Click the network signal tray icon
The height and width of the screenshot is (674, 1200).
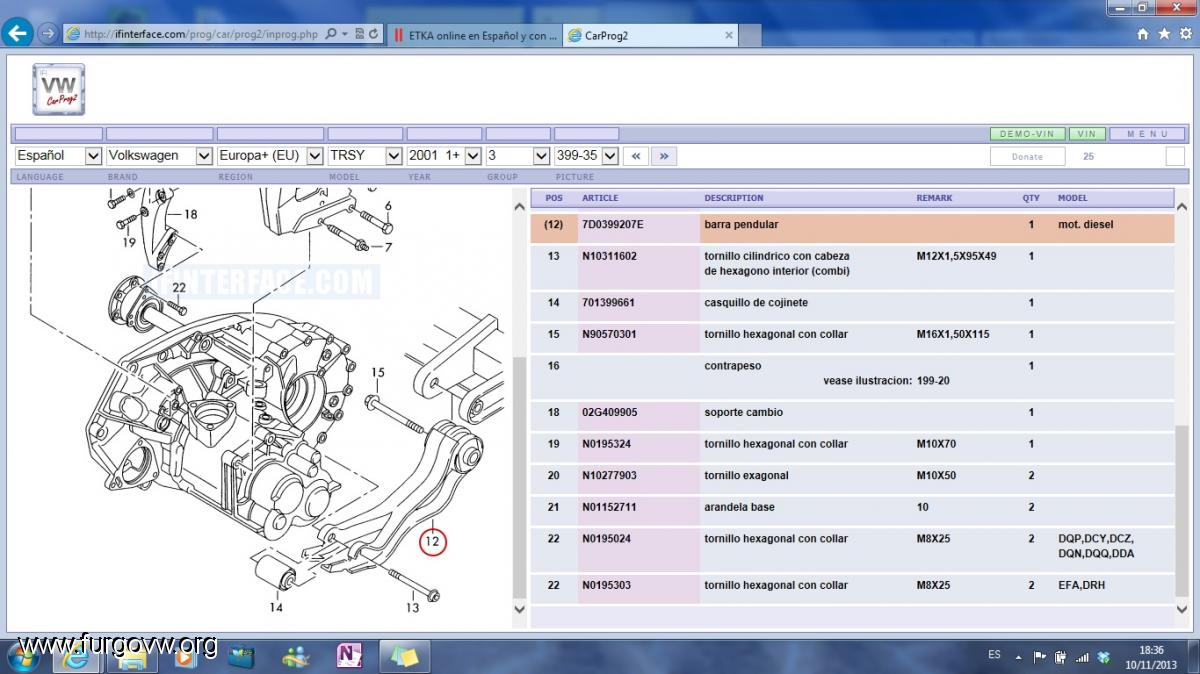click(x=1082, y=657)
